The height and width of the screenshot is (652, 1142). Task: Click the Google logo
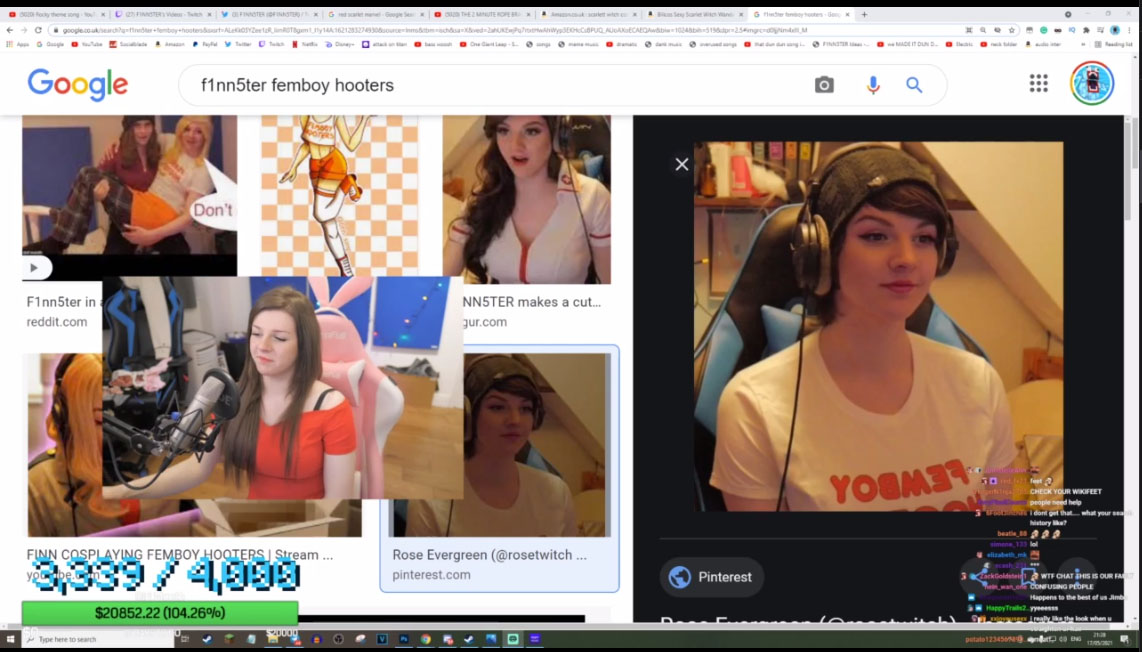point(78,85)
